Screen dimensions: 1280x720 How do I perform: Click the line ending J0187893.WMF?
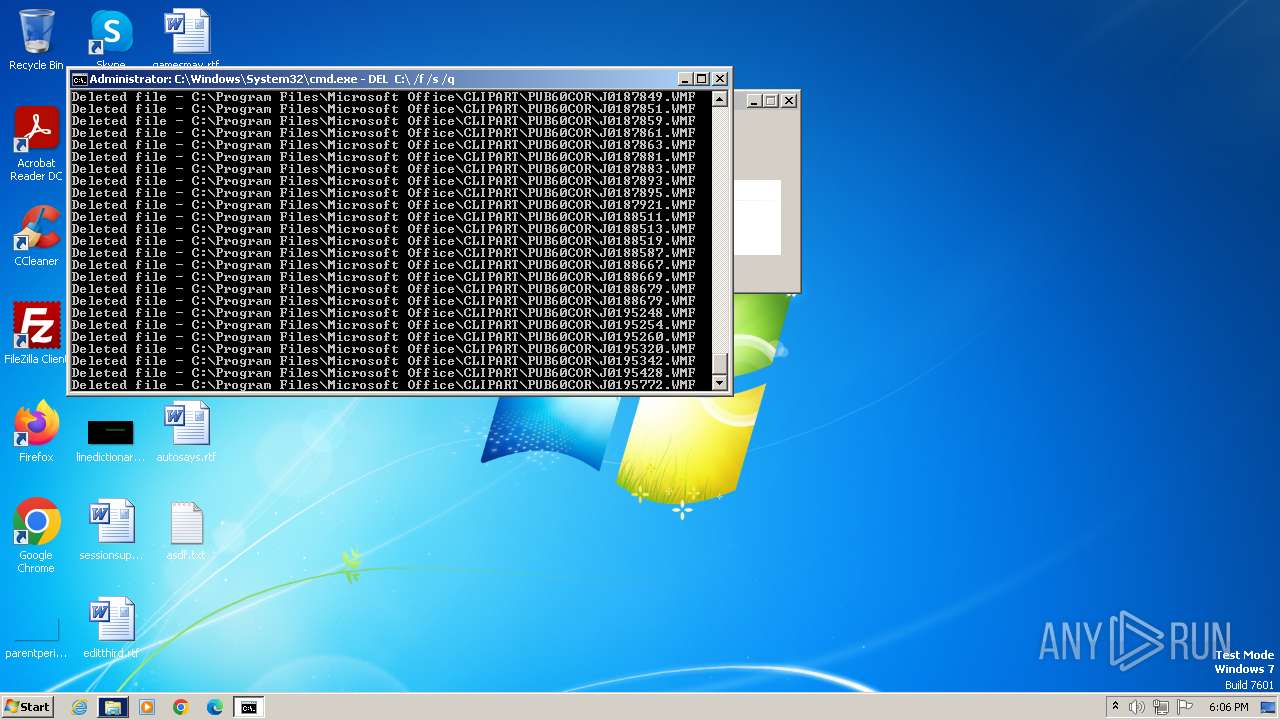pos(384,181)
